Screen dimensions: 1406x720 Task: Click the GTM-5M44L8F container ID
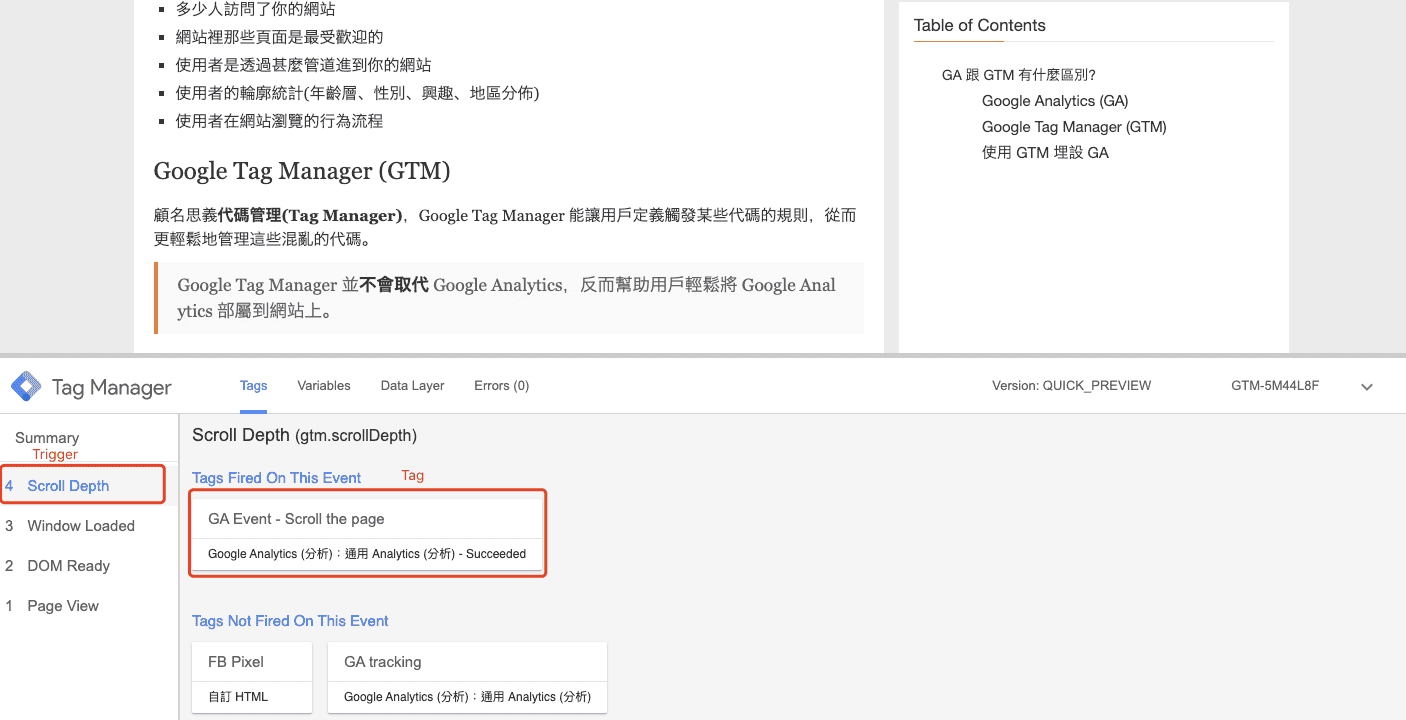click(x=1274, y=385)
